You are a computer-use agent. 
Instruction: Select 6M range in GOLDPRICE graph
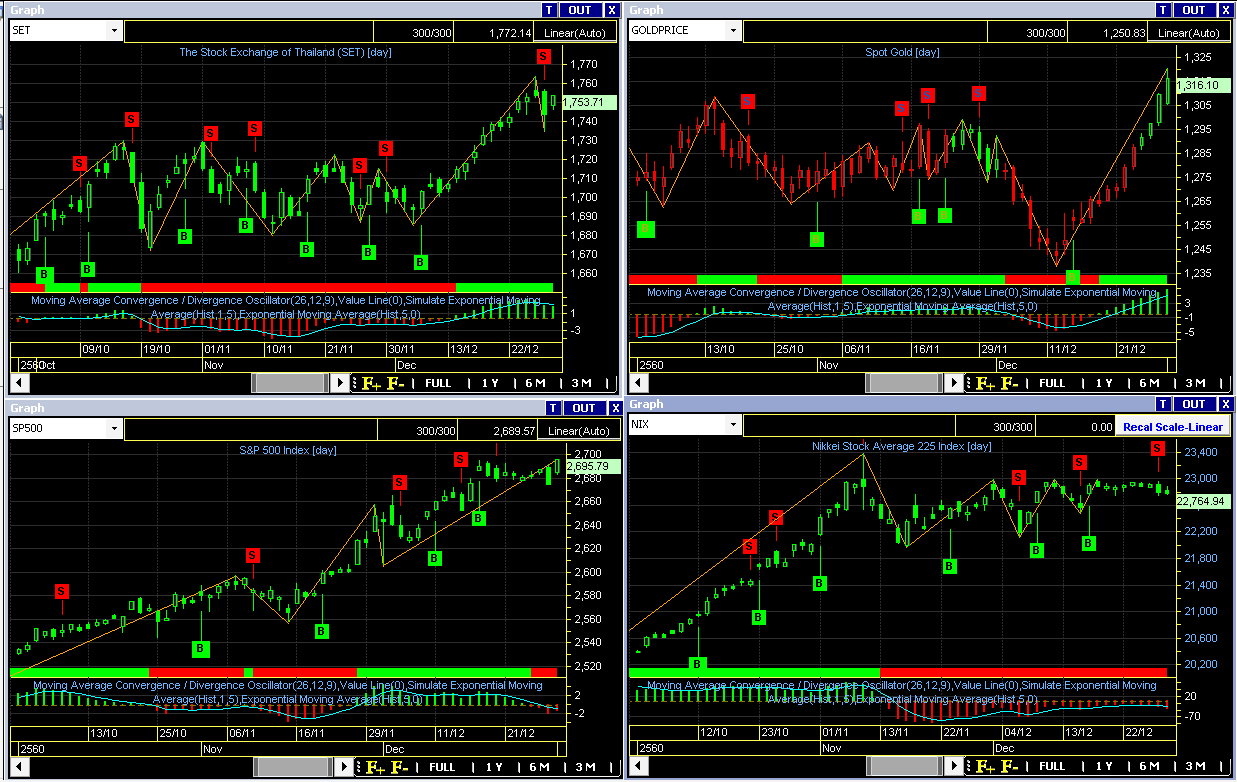tap(1150, 383)
